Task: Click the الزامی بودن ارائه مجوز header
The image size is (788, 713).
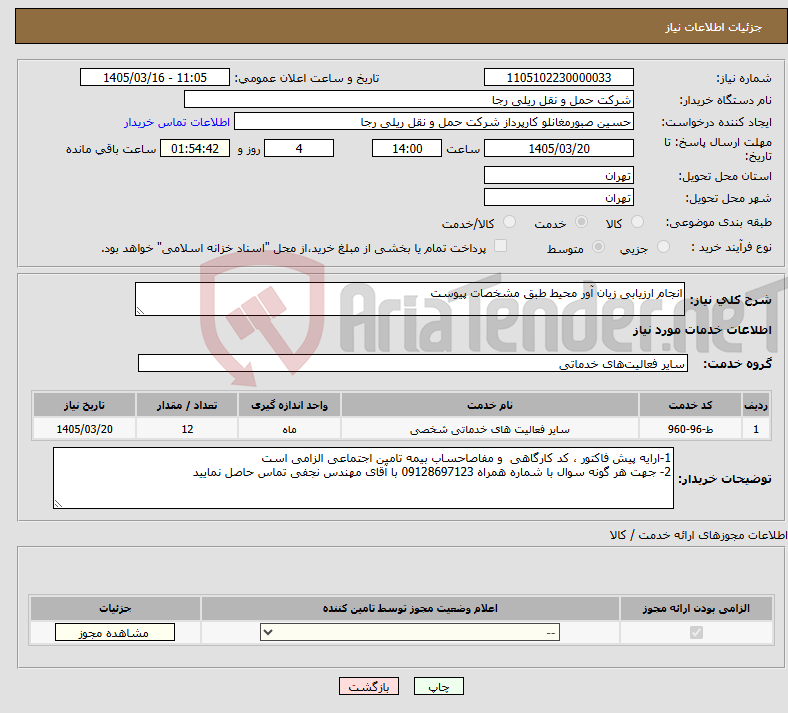Action: pyautogui.click(x=696, y=608)
